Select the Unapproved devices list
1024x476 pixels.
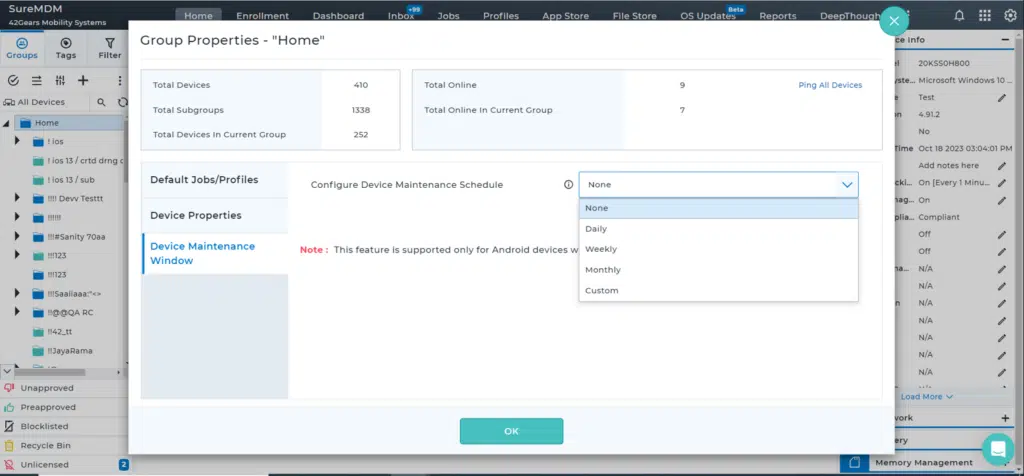[46, 387]
